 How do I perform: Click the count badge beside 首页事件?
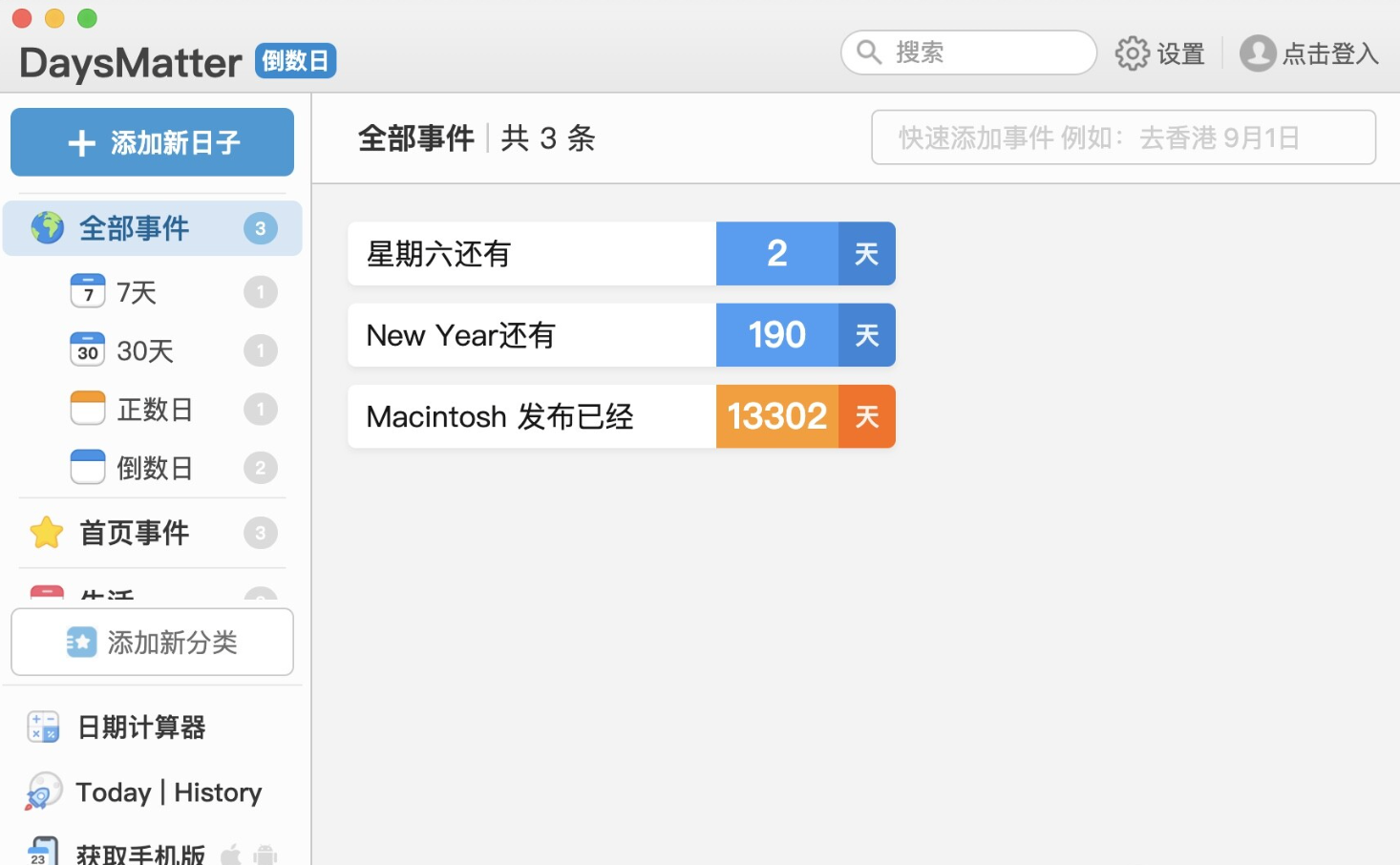(260, 533)
